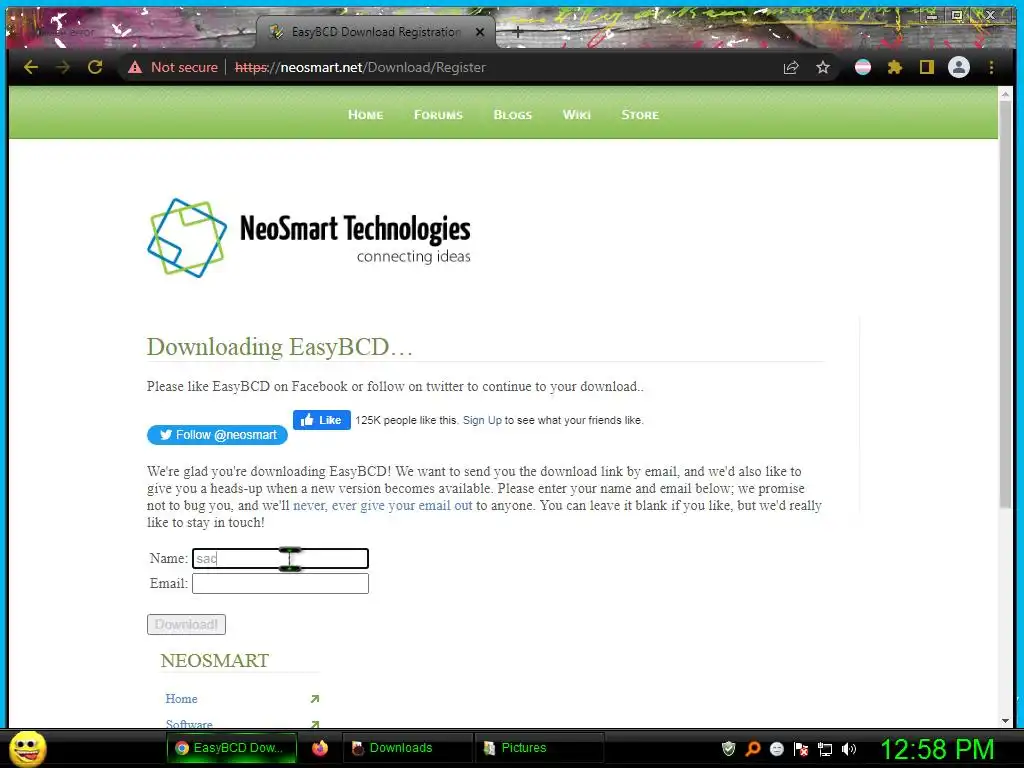The image size is (1024, 768).
Task: Open the extensions puzzle icon
Action: point(895,67)
